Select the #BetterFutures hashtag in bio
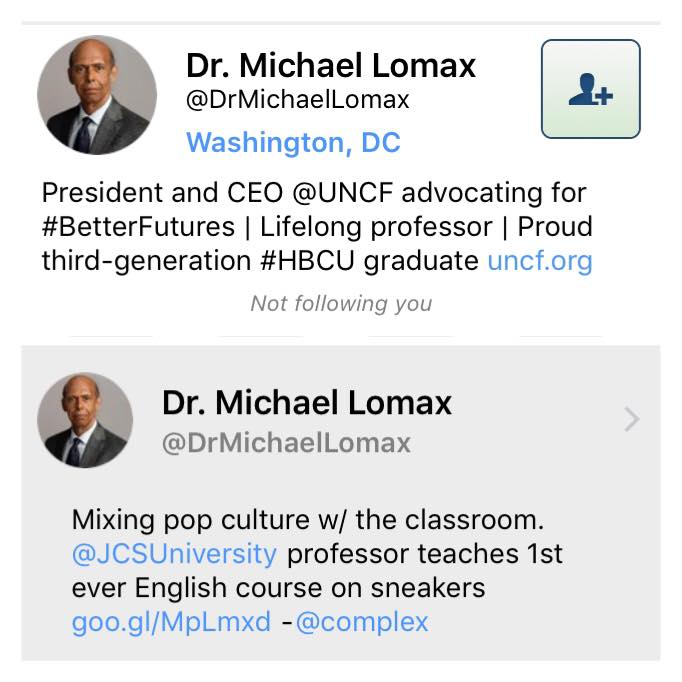682x682 pixels. [138, 227]
